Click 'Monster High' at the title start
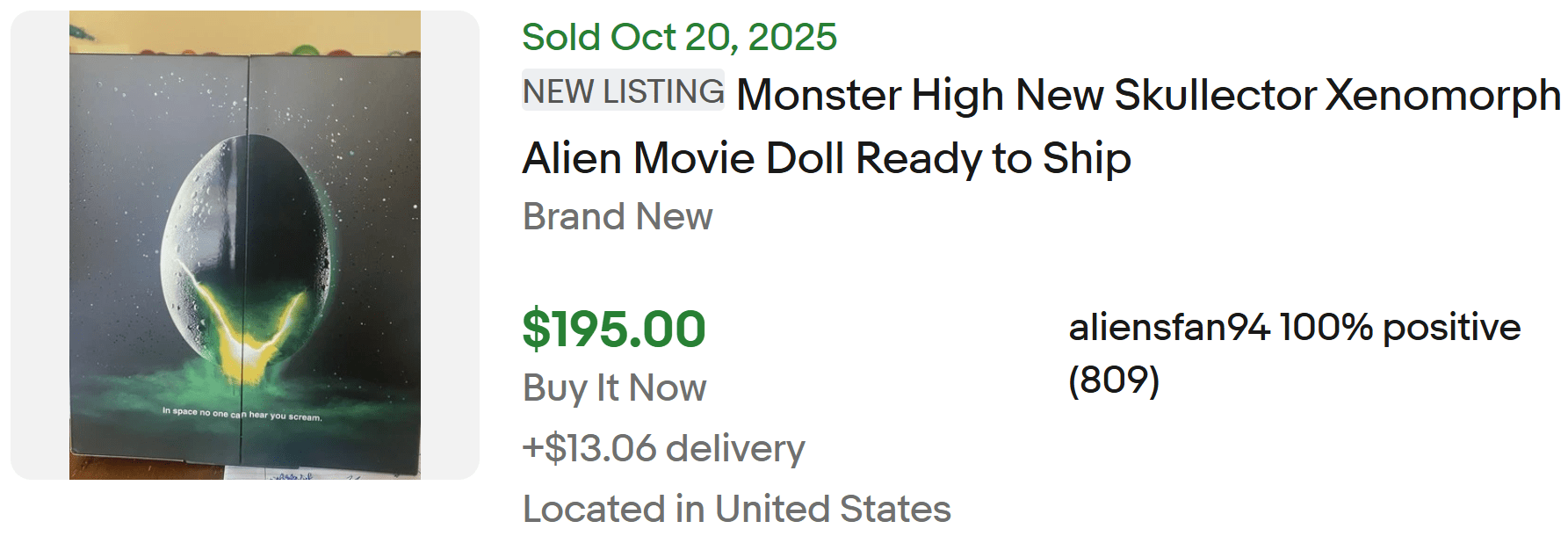Viewport: 1568px width, 536px height. point(870,95)
